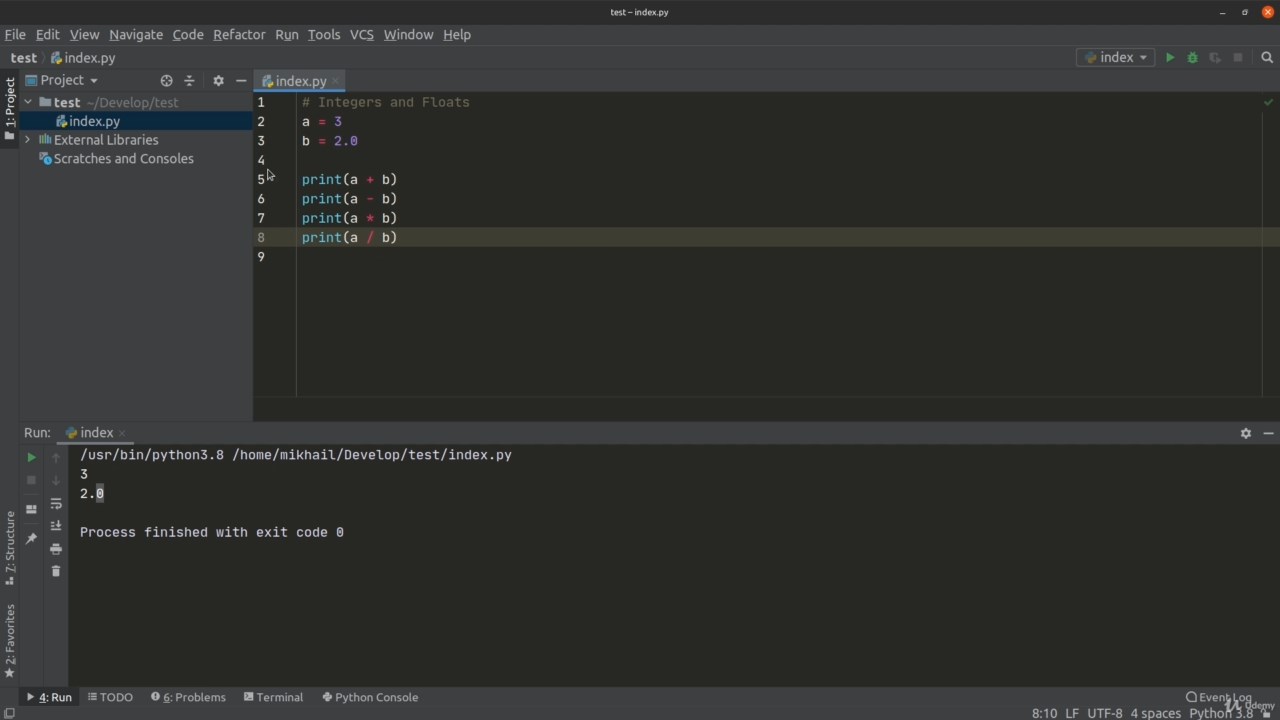Click the down the stack trace arrow
The width and height of the screenshot is (1280, 720).
click(x=56, y=480)
